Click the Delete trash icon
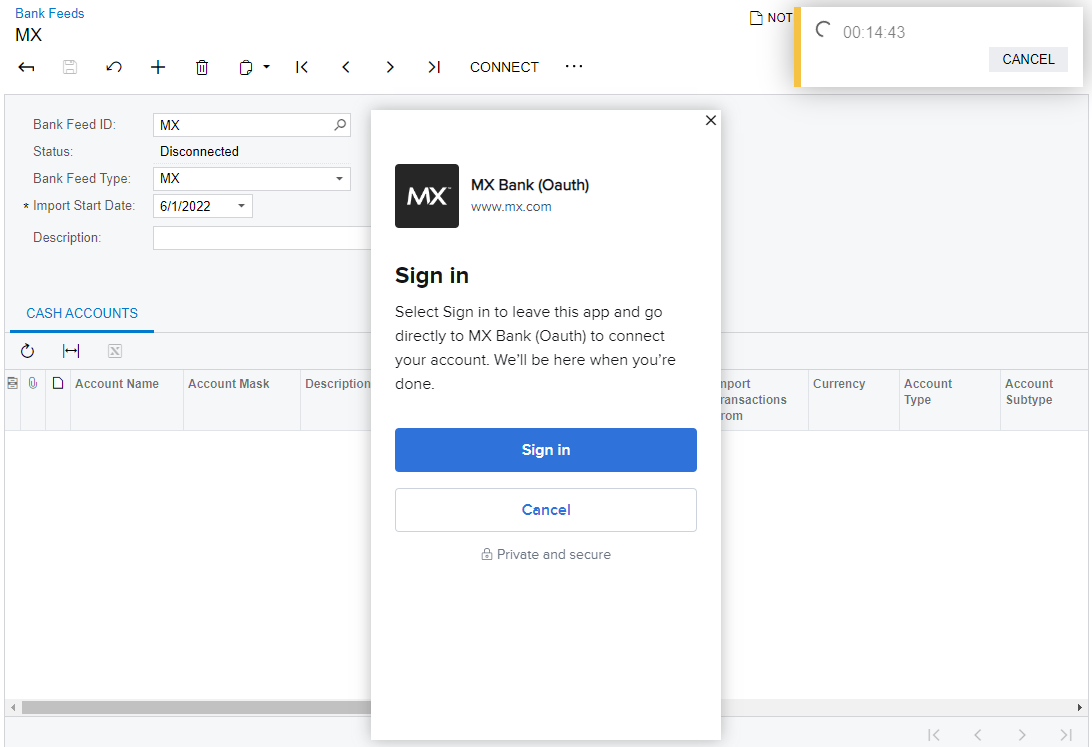The height and width of the screenshot is (747, 1092). [x=202, y=67]
